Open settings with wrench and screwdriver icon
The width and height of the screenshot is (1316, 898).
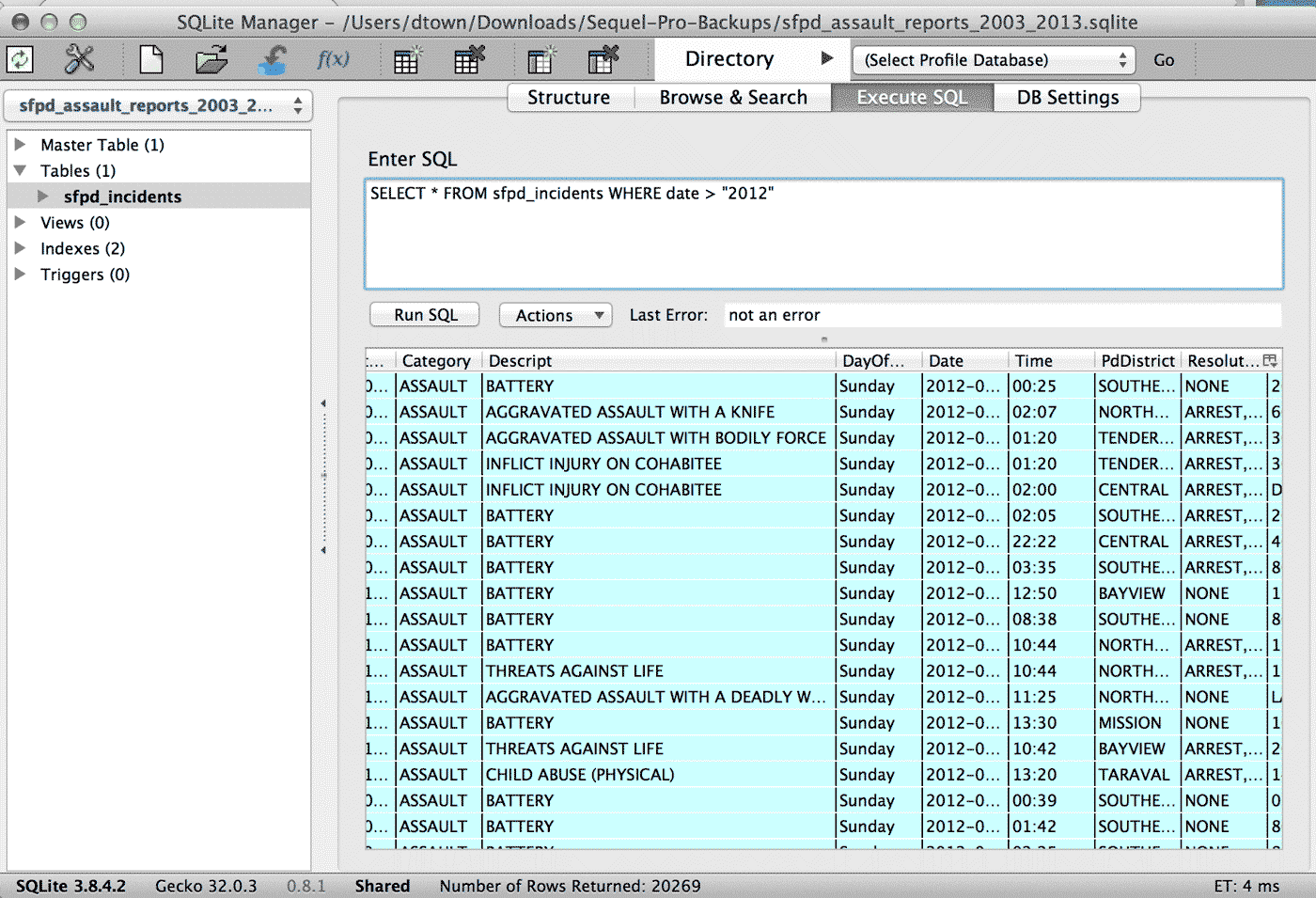click(x=80, y=60)
